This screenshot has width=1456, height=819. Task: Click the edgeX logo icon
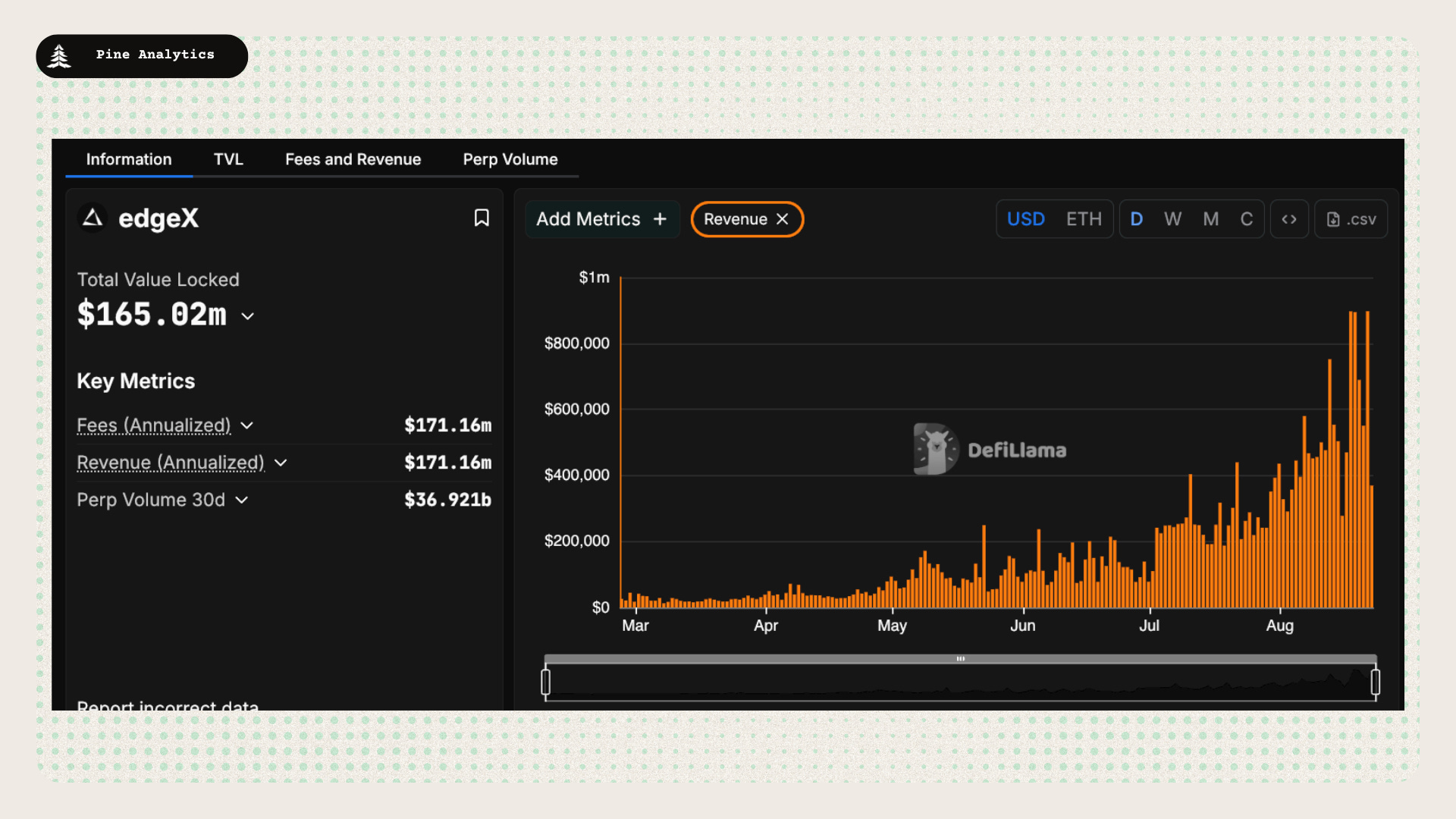pyautogui.click(x=93, y=218)
